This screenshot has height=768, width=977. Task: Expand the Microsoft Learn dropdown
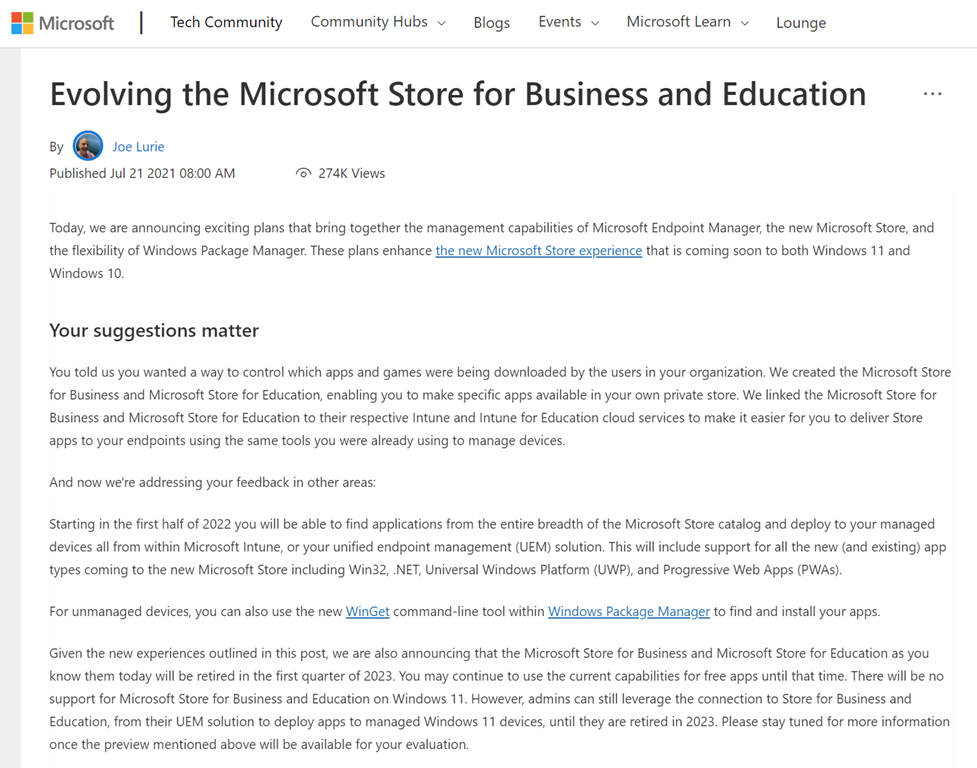(x=687, y=22)
